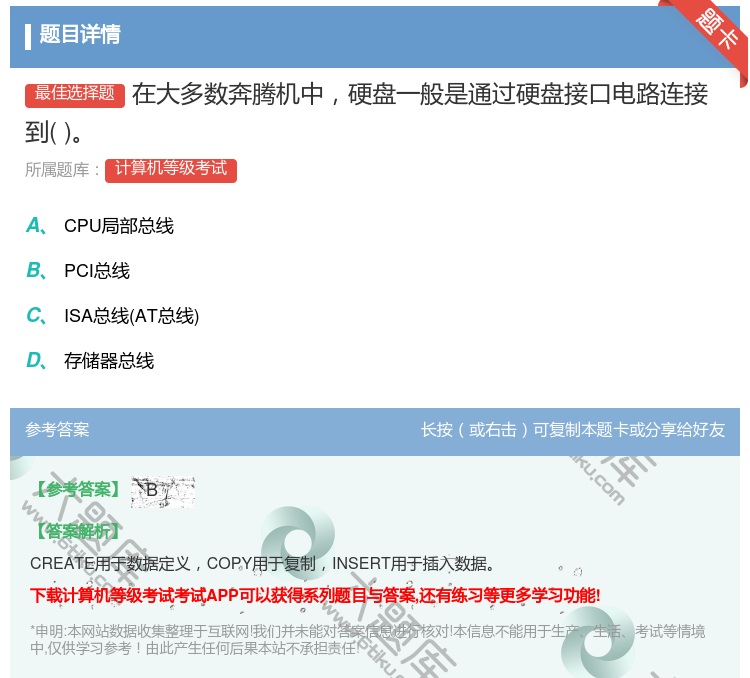Screen dimensions: 750x678
Task: Click the 长按（或右击）可复制本题卡 hint text
Action: tap(573, 429)
